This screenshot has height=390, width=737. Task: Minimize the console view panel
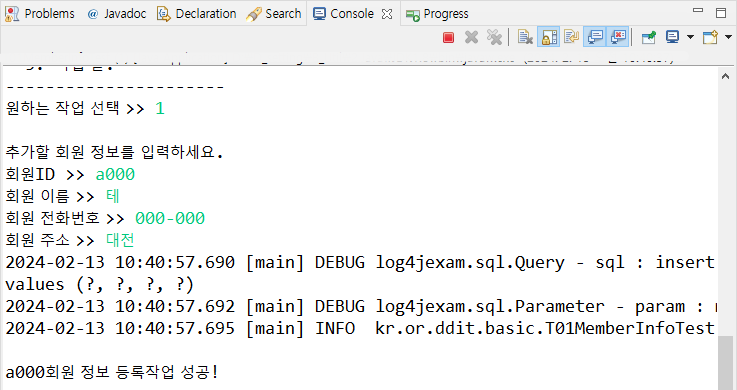pos(698,10)
